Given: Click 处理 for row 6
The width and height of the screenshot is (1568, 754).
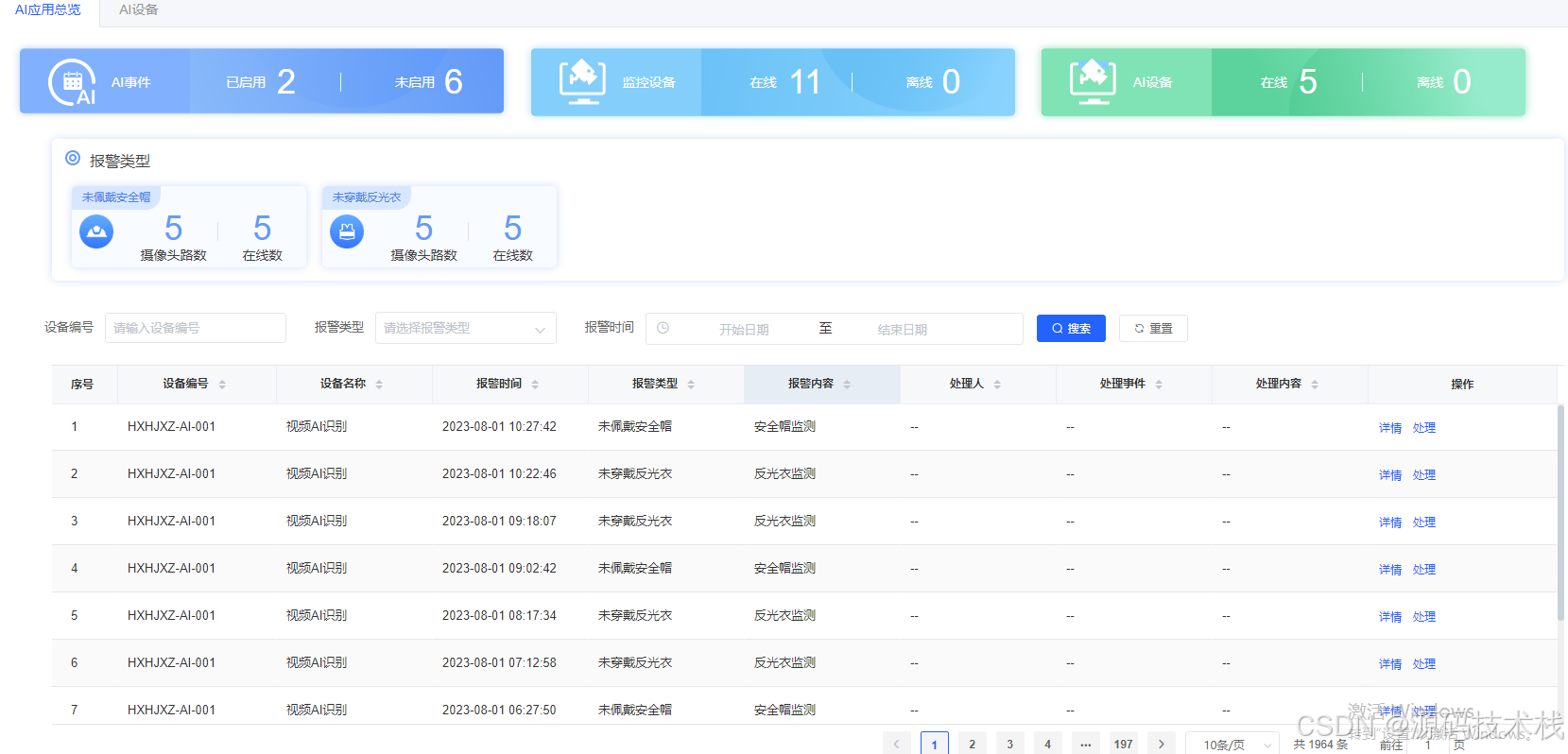Looking at the screenshot, I should (x=1424, y=664).
